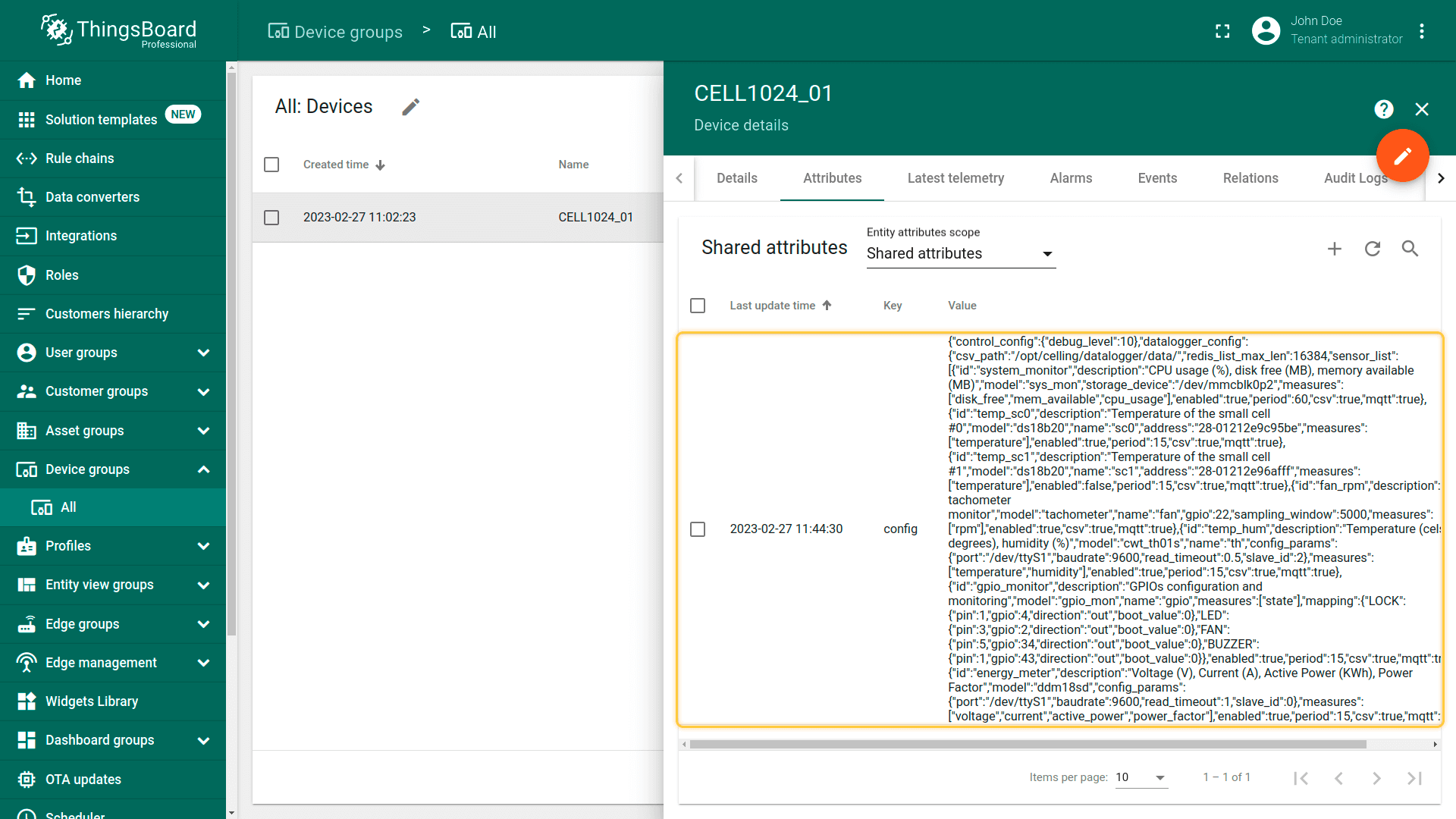Image resolution: width=1456 pixels, height=819 pixels.
Task: Refresh the shared attributes list
Action: point(1373,249)
